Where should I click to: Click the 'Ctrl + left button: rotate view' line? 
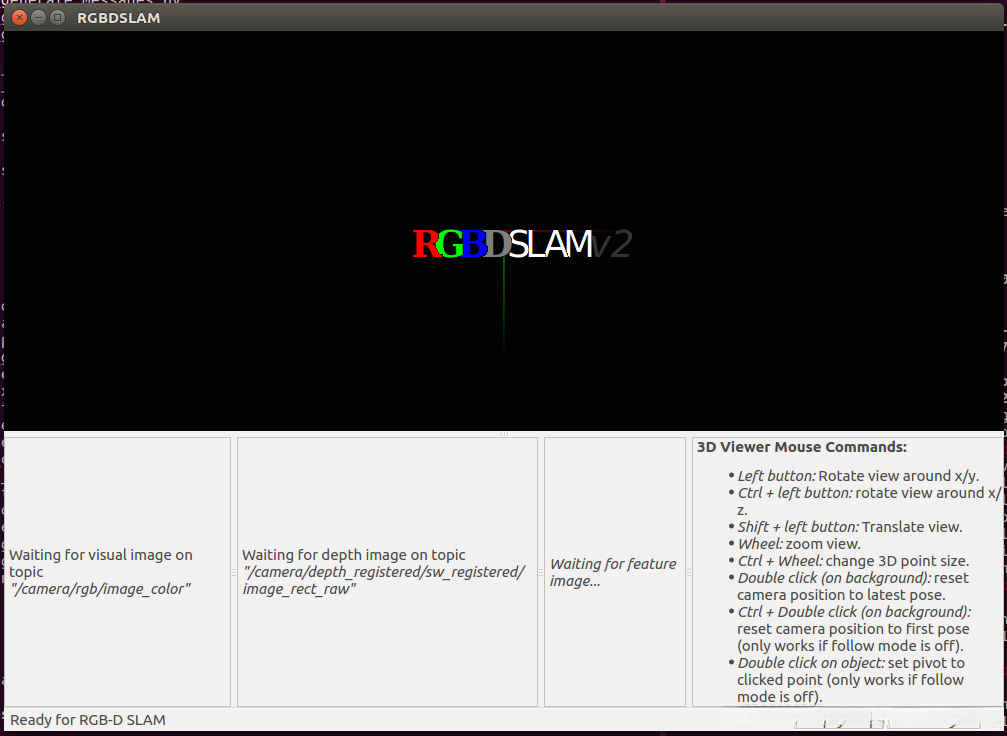click(x=865, y=501)
